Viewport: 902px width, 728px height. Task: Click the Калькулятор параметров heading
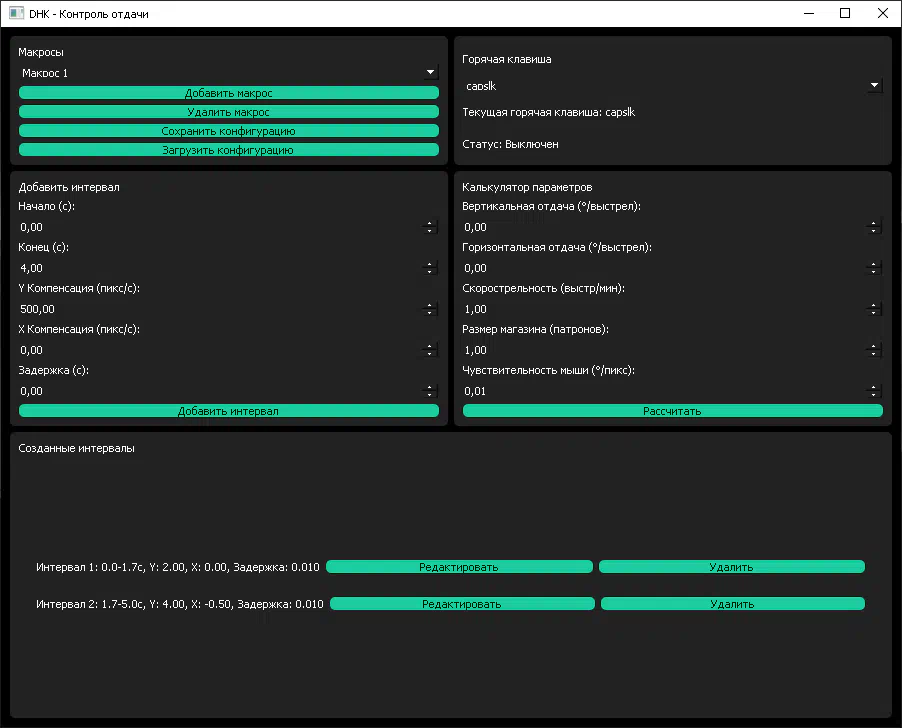[527, 187]
